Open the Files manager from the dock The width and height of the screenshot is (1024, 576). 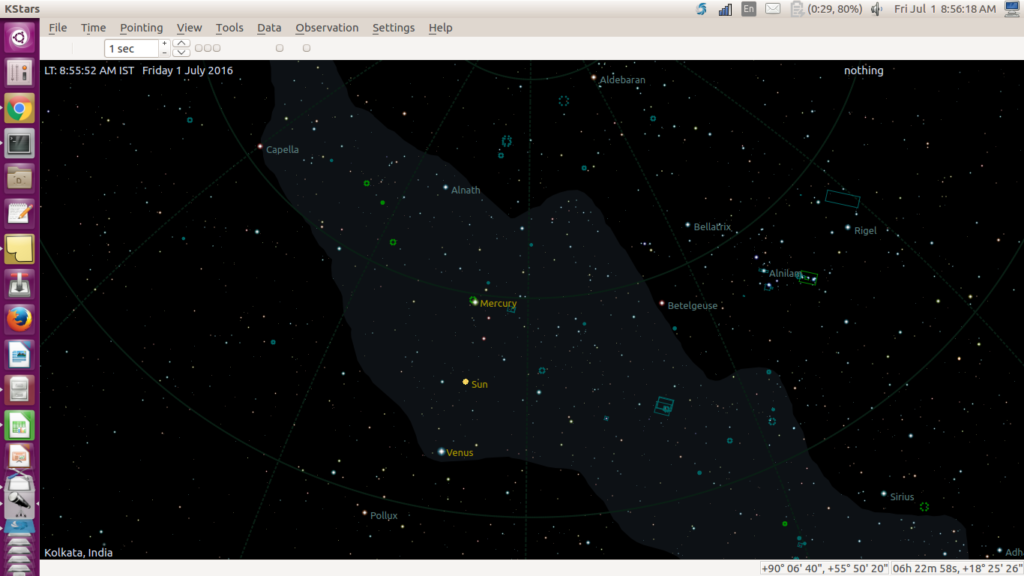pyautogui.click(x=19, y=179)
